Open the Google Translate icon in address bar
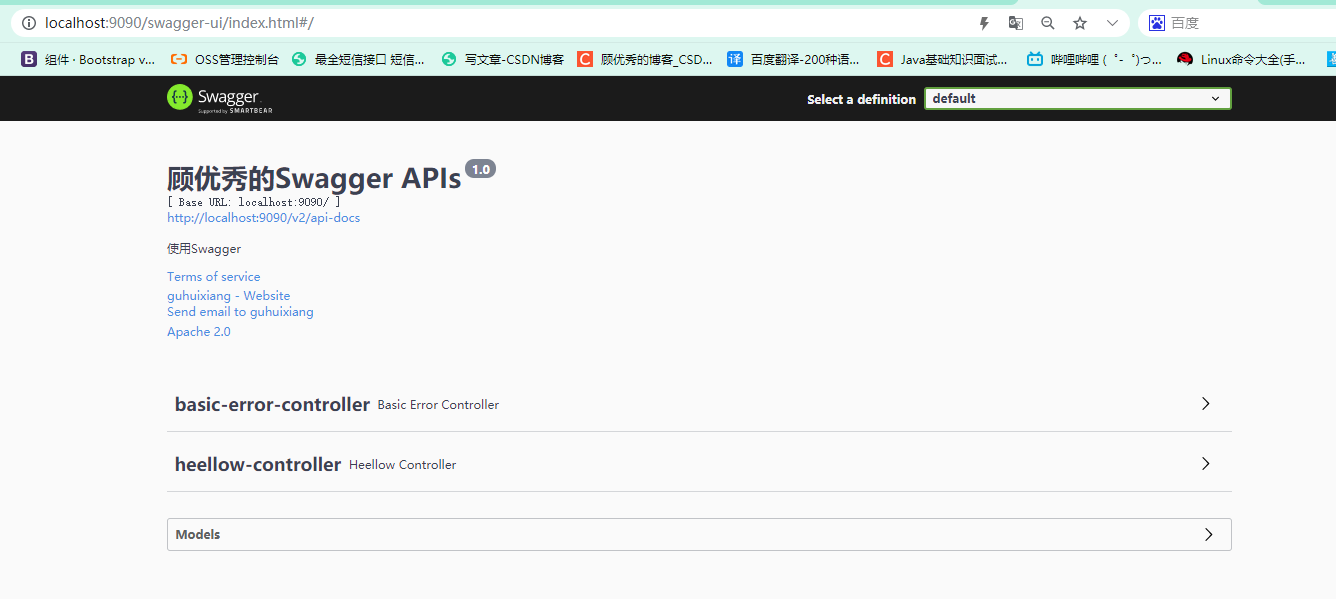 coord(1015,21)
